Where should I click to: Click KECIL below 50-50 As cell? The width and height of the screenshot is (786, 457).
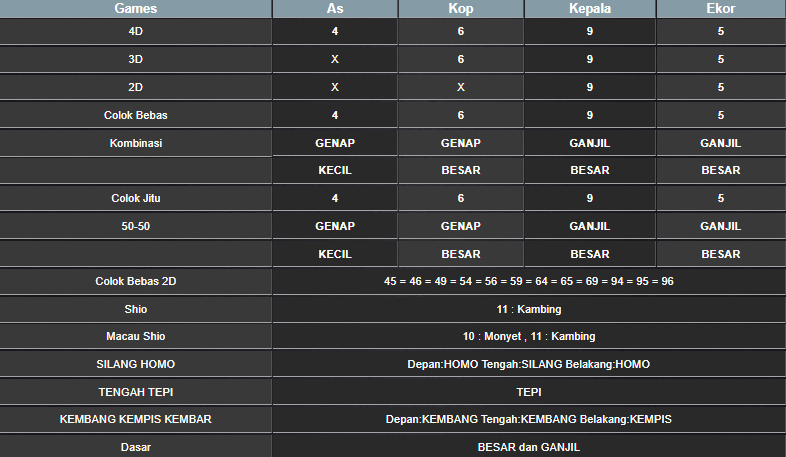(335, 255)
